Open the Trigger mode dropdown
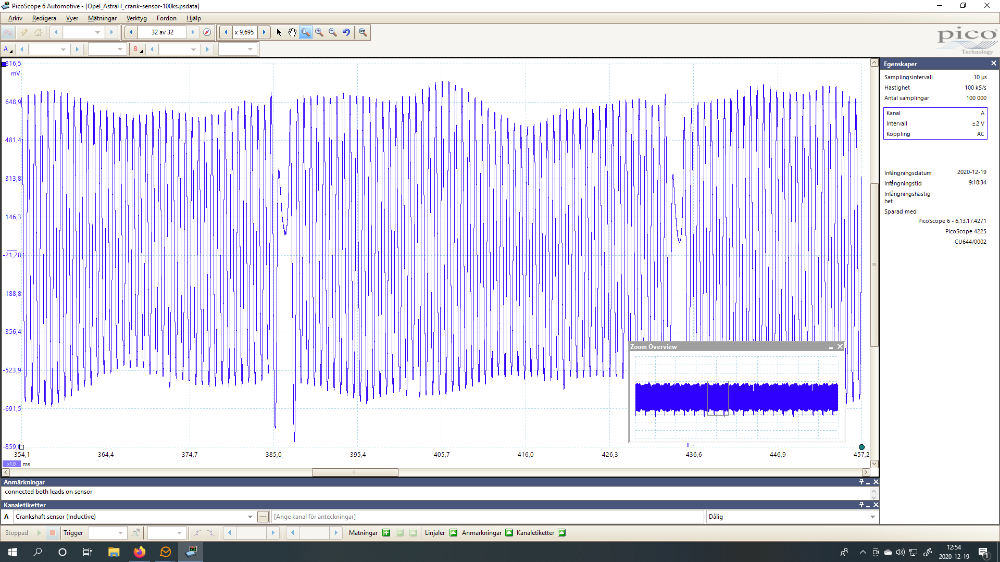This screenshot has height=562, width=1000. point(121,534)
